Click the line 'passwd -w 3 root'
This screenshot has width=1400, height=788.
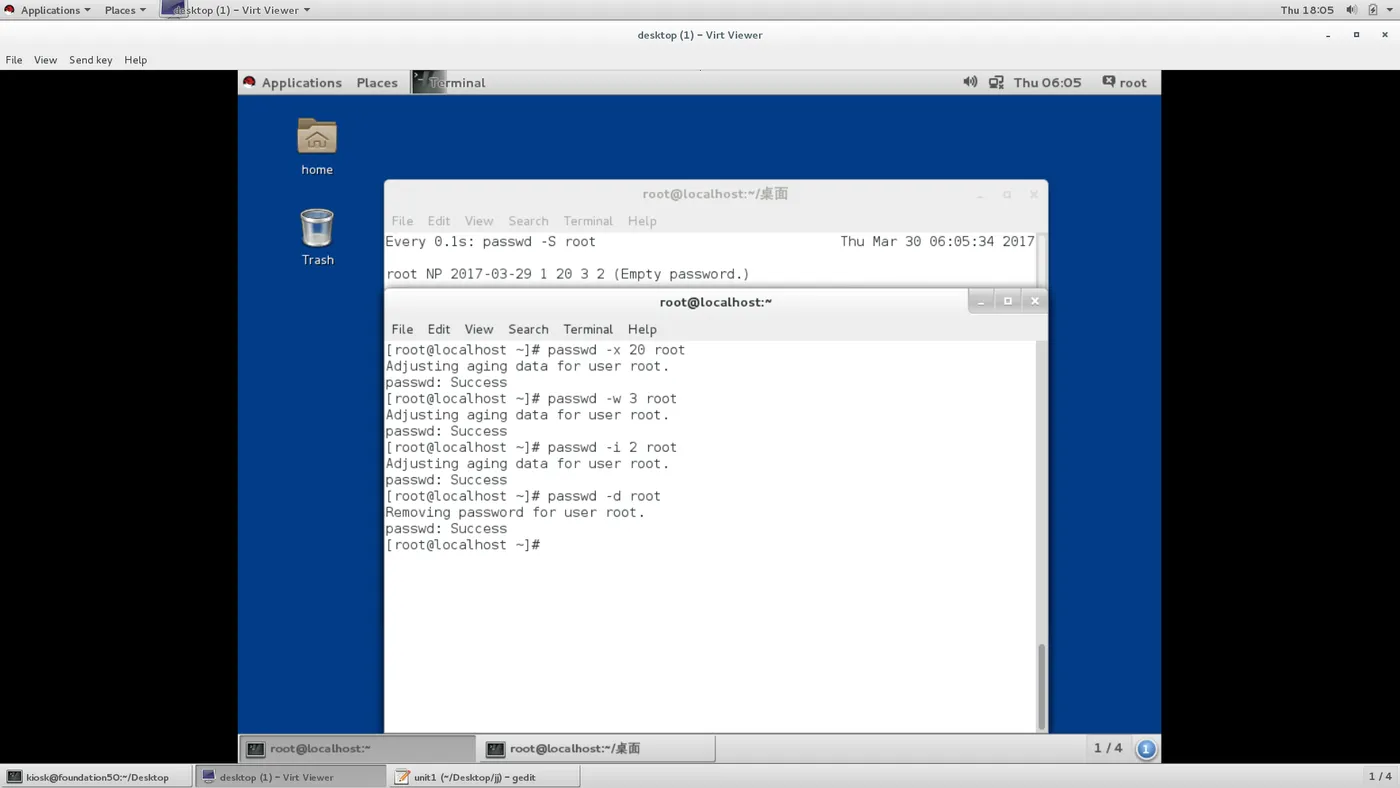(x=531, y=398)
